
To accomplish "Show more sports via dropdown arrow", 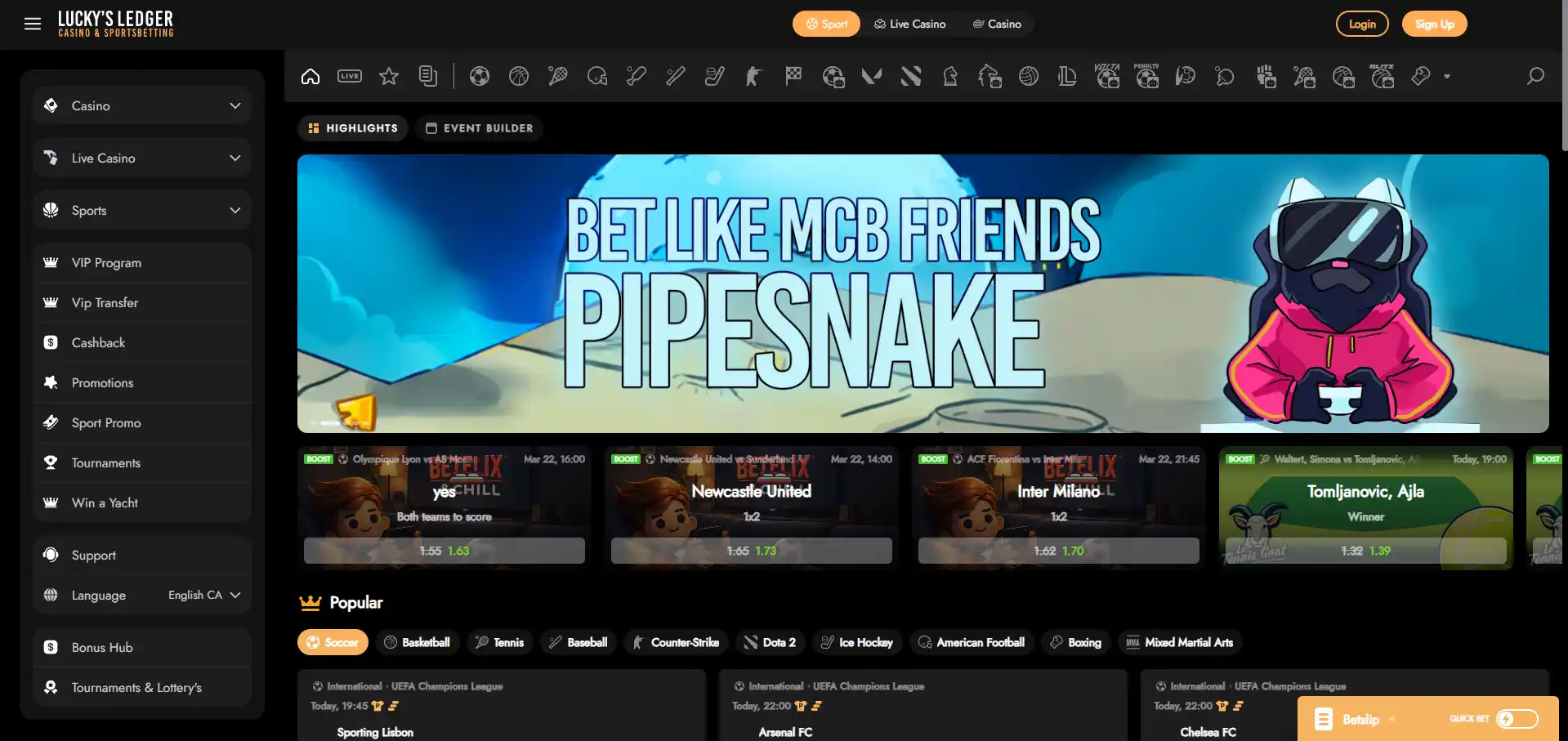I will tap(1447, 76).
